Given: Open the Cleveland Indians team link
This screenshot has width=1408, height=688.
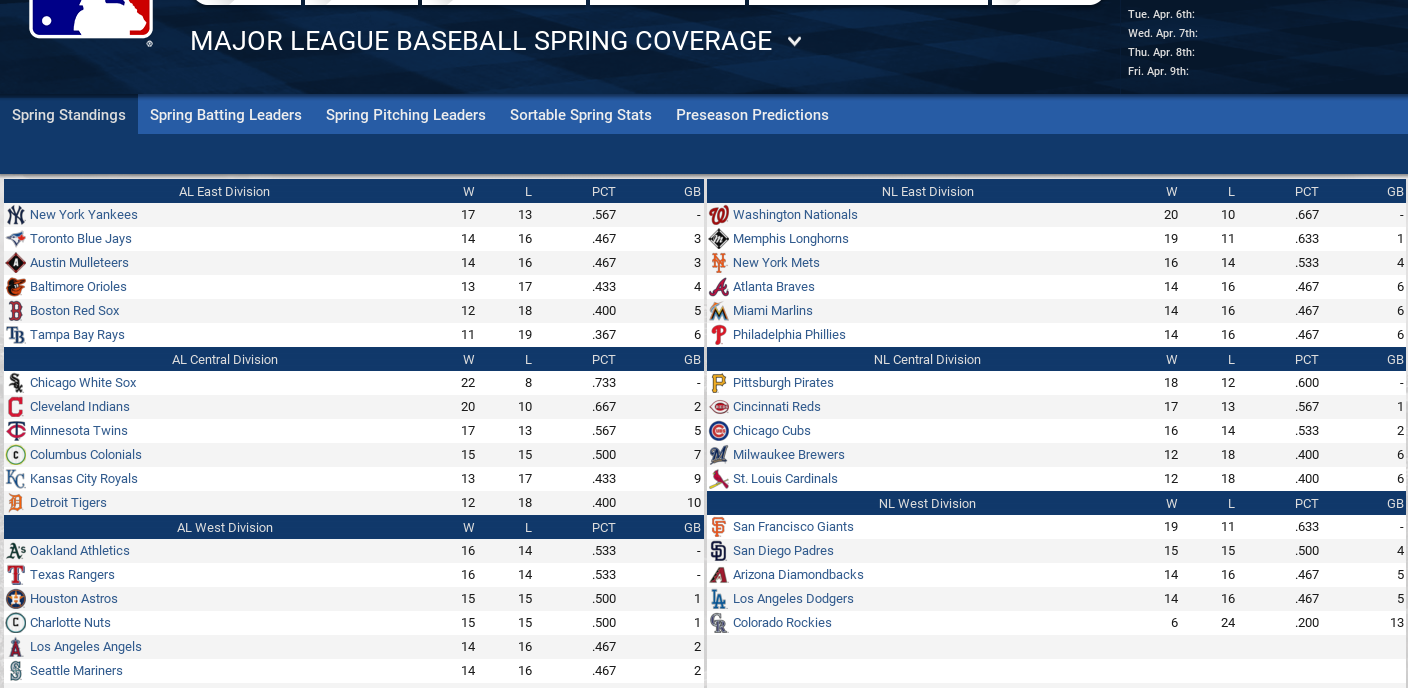Looking at the screenshot, I should [x=80, y=407].
